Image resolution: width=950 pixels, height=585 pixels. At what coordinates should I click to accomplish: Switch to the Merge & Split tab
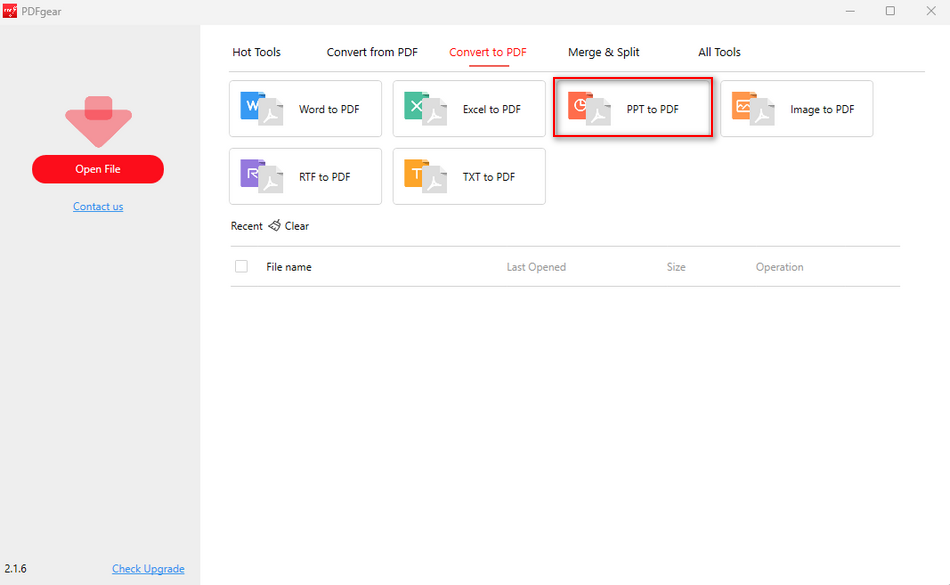pyautogui.click(x=603, y=51)
